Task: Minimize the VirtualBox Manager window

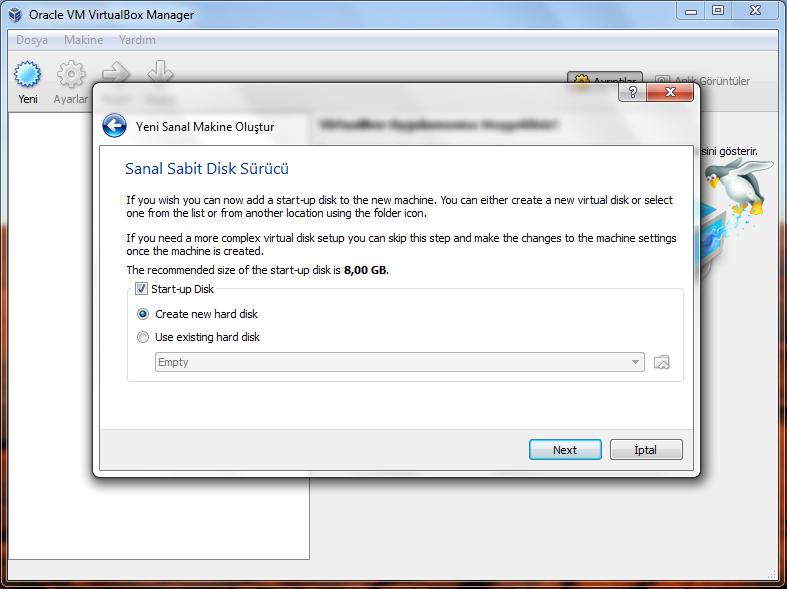Action: click(691, 11)
